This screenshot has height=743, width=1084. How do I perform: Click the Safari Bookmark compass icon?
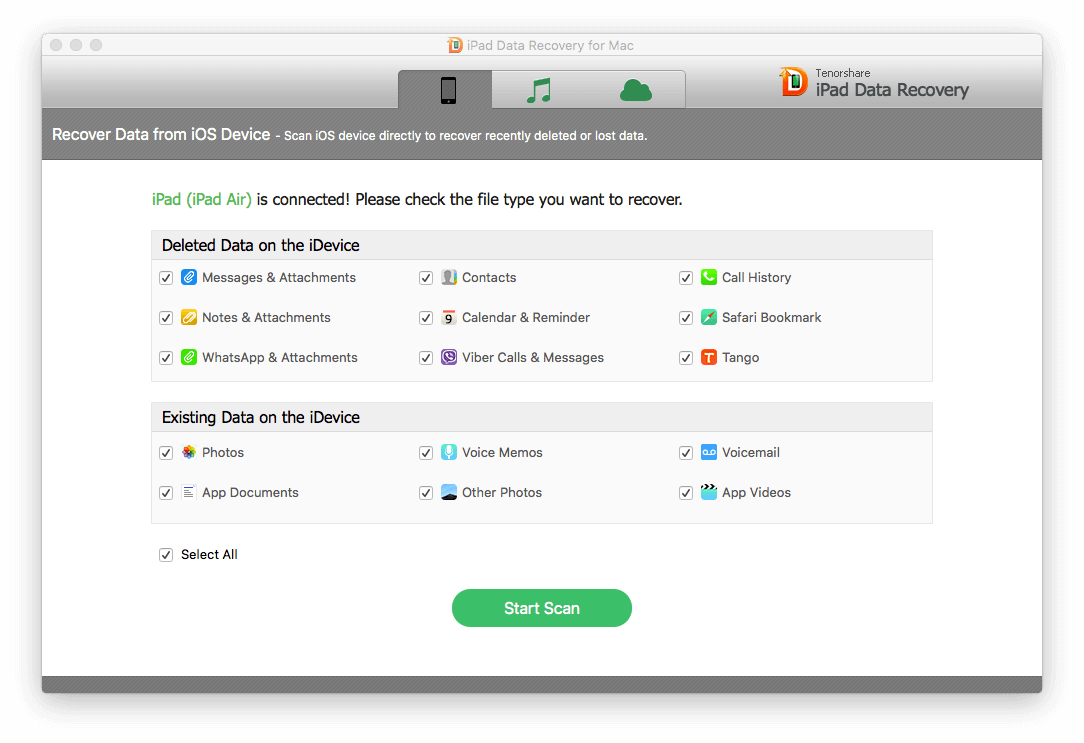coord(709,317)
